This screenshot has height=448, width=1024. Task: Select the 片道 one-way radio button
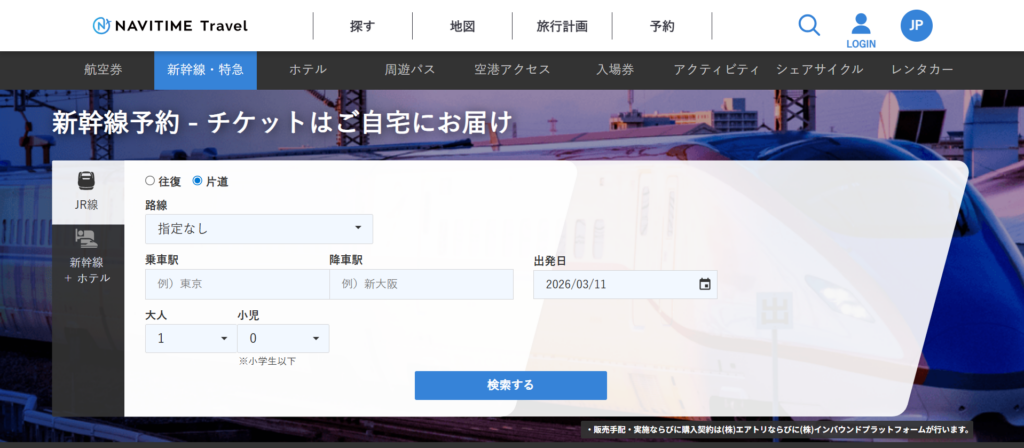197,181
